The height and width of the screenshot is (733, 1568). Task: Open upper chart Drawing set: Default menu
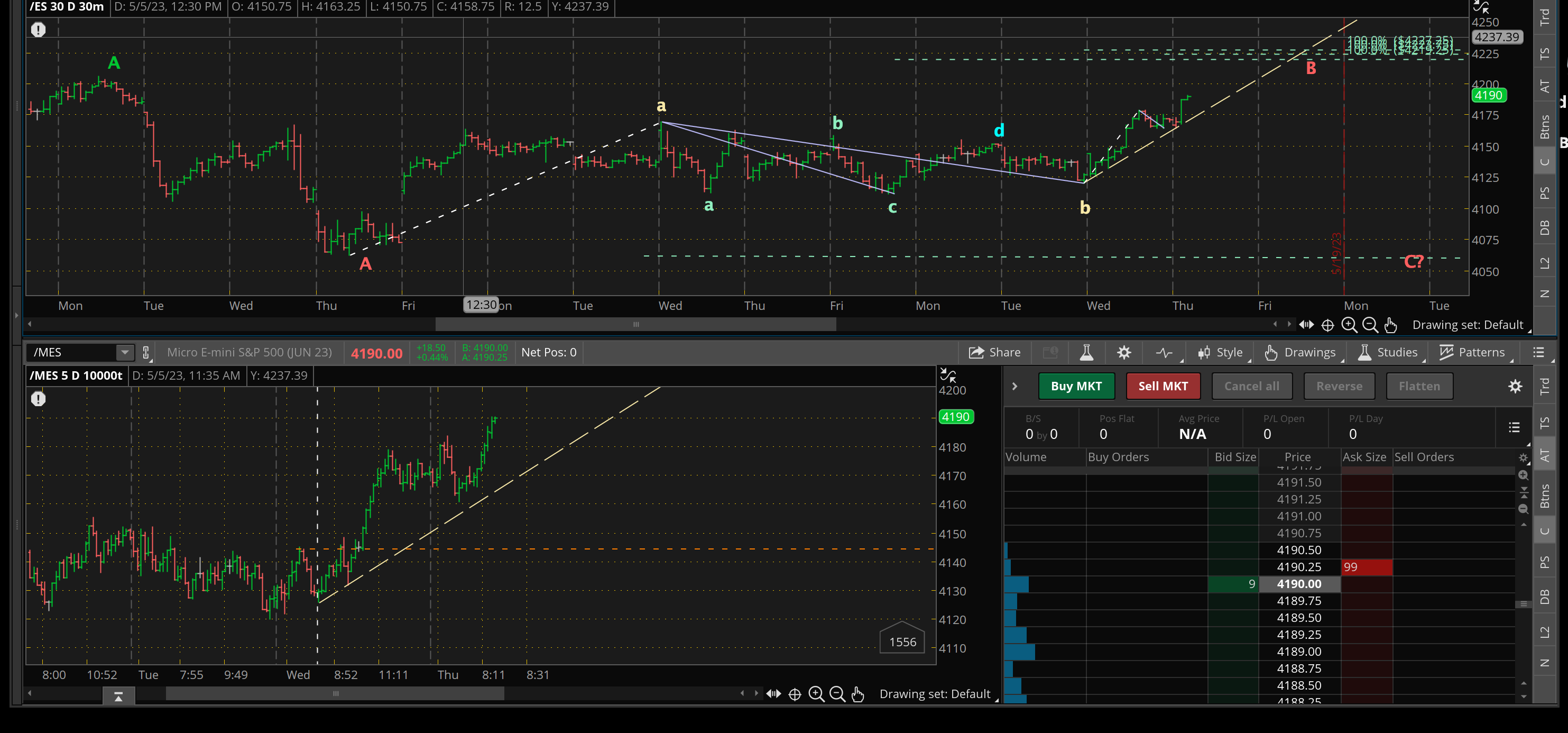(1471, 325)
